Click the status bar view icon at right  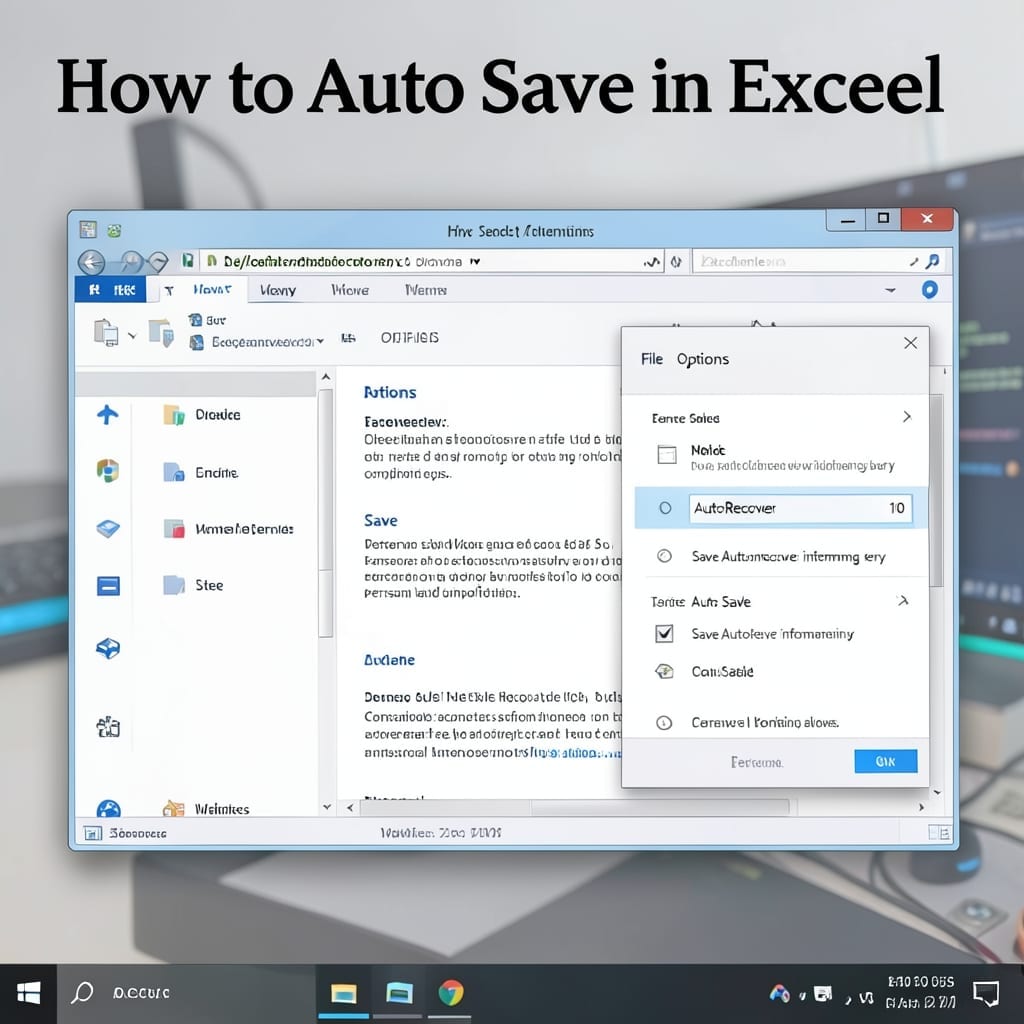point(940,832)
